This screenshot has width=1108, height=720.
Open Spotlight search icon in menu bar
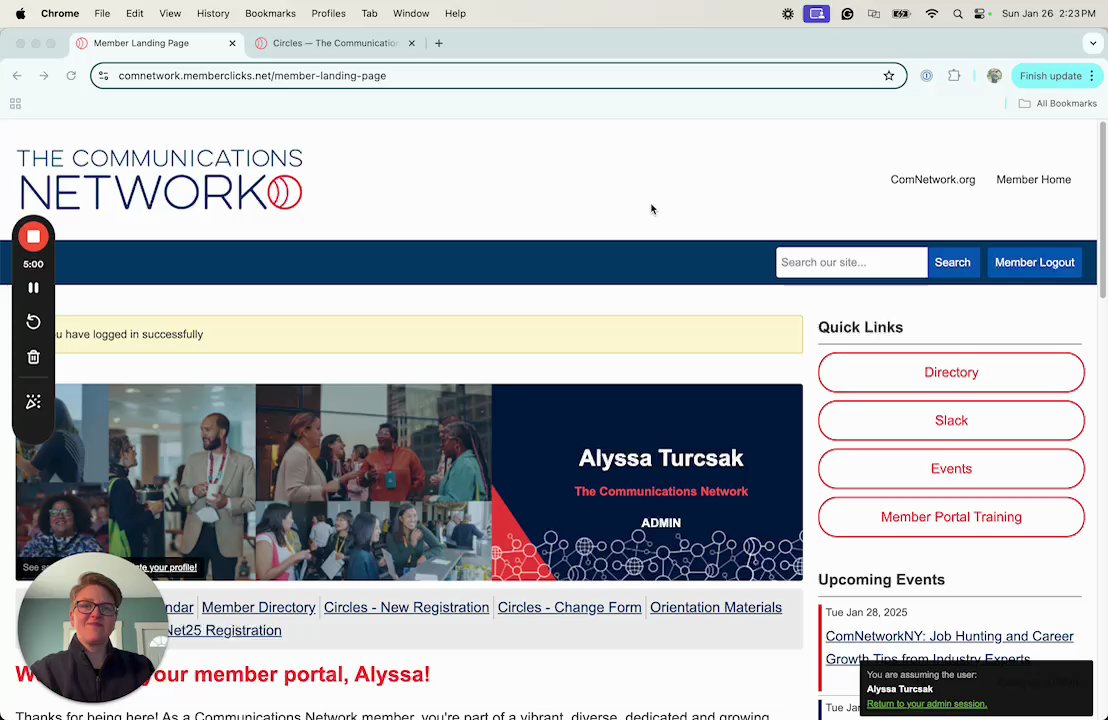[957, 13]
